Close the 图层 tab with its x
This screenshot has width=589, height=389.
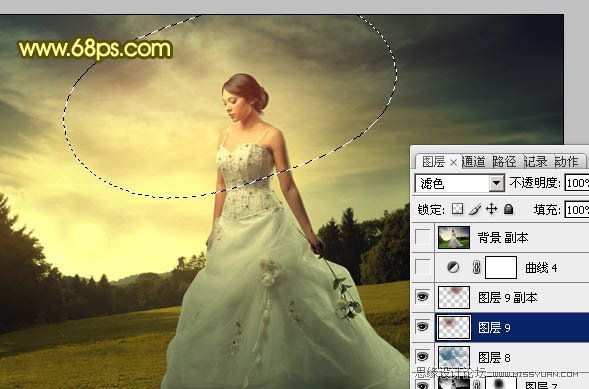click(453, 163)
